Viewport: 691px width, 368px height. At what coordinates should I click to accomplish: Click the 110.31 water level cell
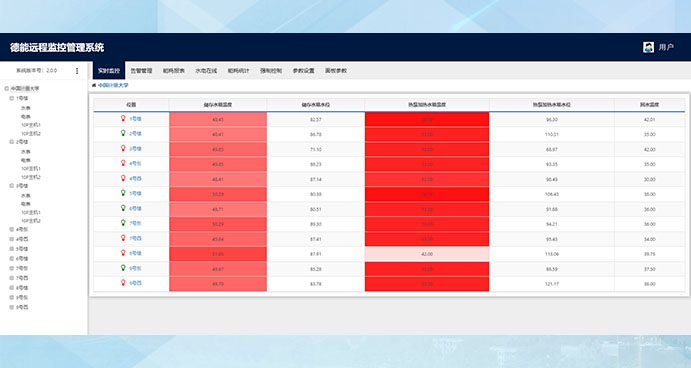tap(552, 134)
